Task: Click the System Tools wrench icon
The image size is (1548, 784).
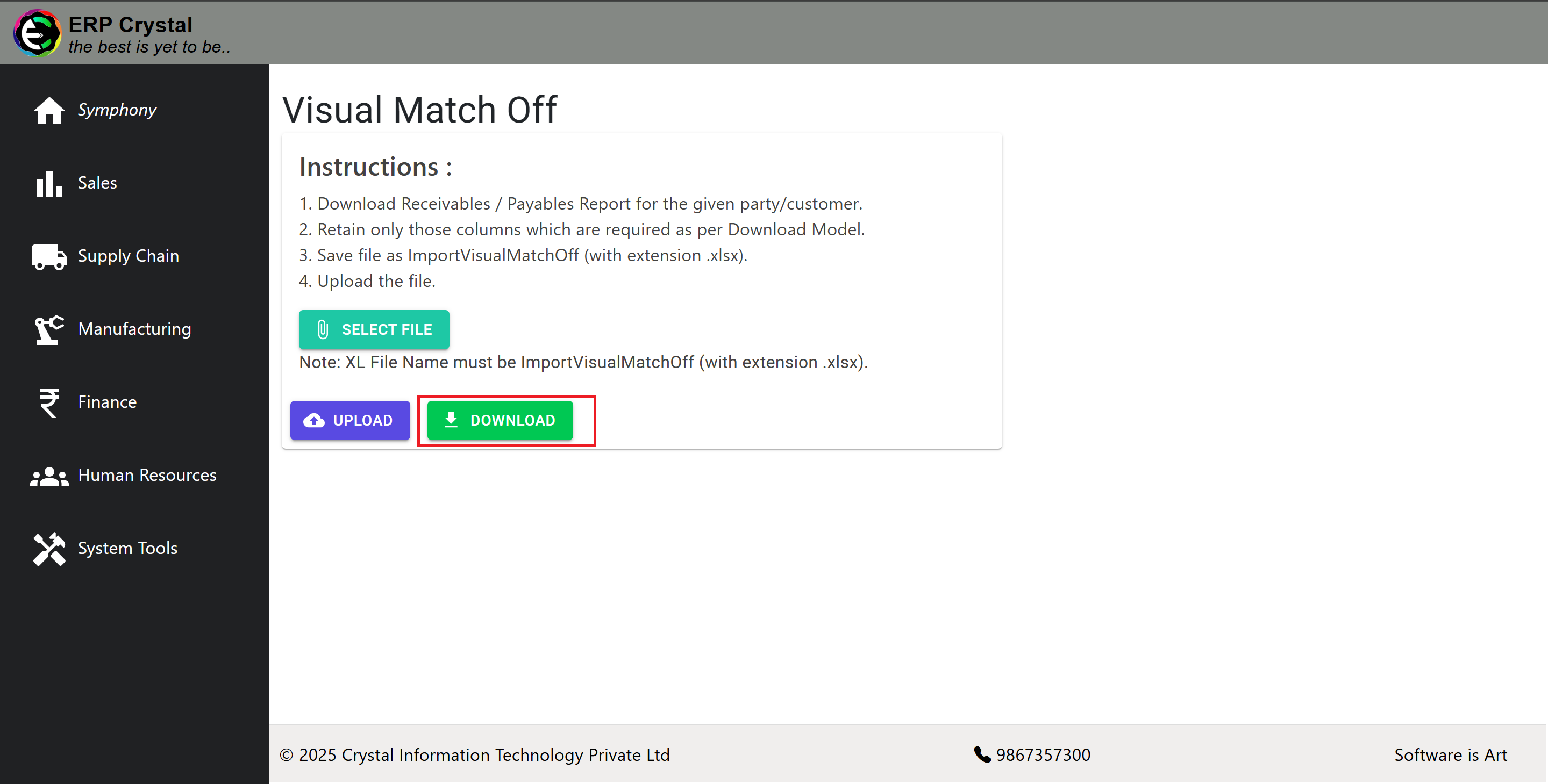Action: 49,549
